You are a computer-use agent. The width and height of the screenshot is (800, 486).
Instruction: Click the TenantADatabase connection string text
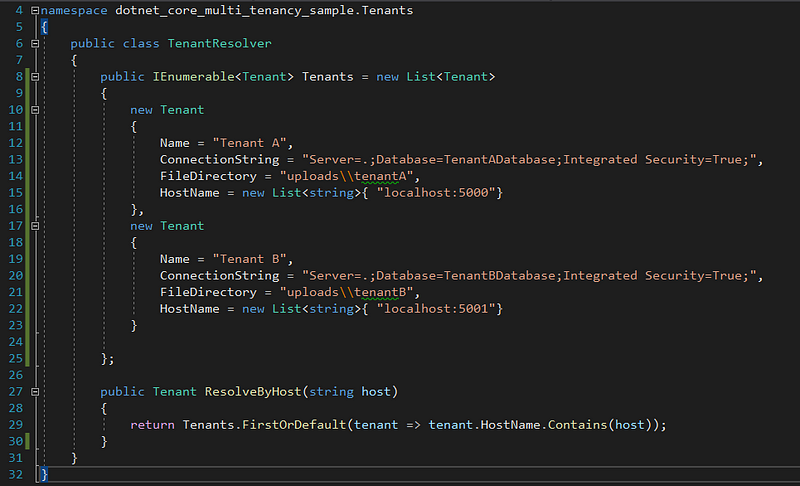[529, 160]
